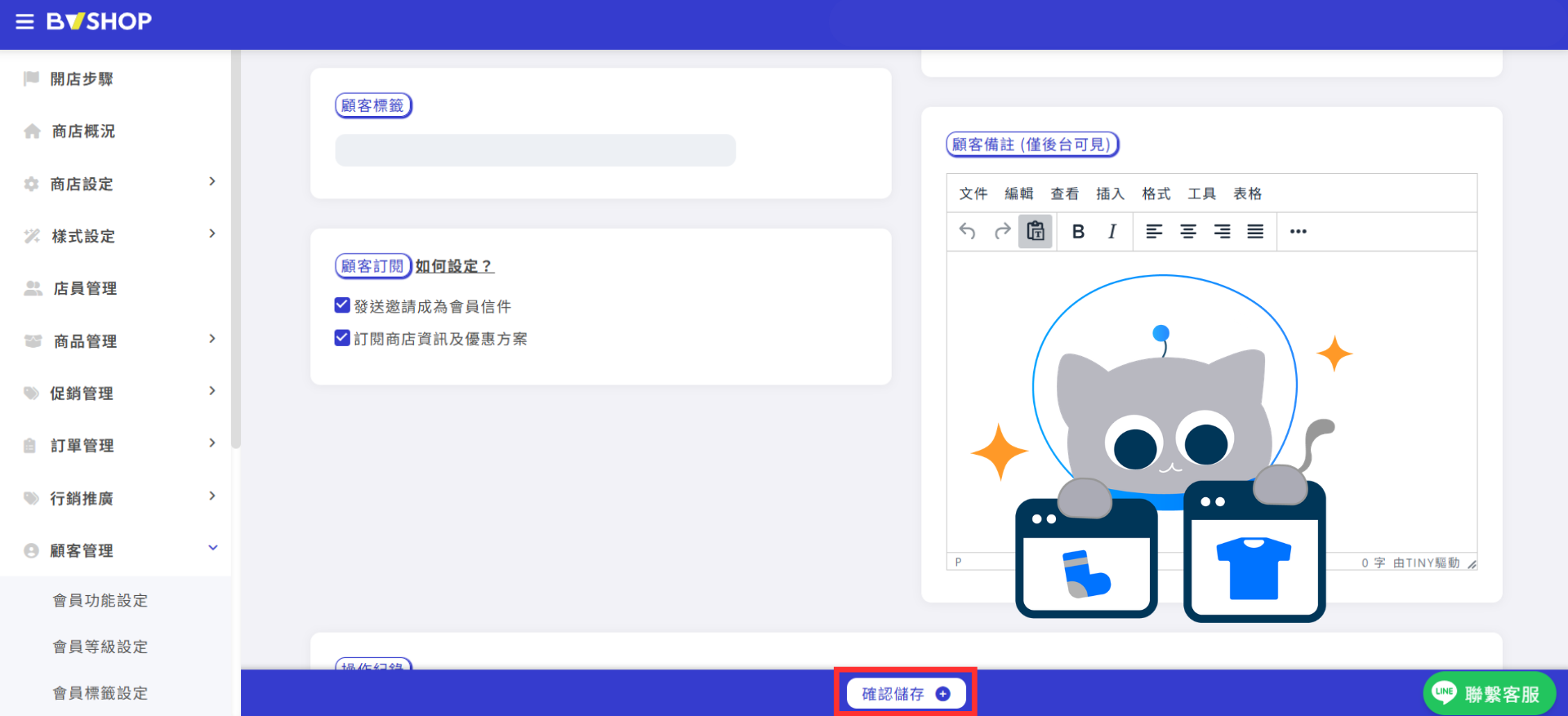Click the 由TINY驅動 link in editor footer
This screenshot has width=1568, height=716.
click(x=1426, y=563)
